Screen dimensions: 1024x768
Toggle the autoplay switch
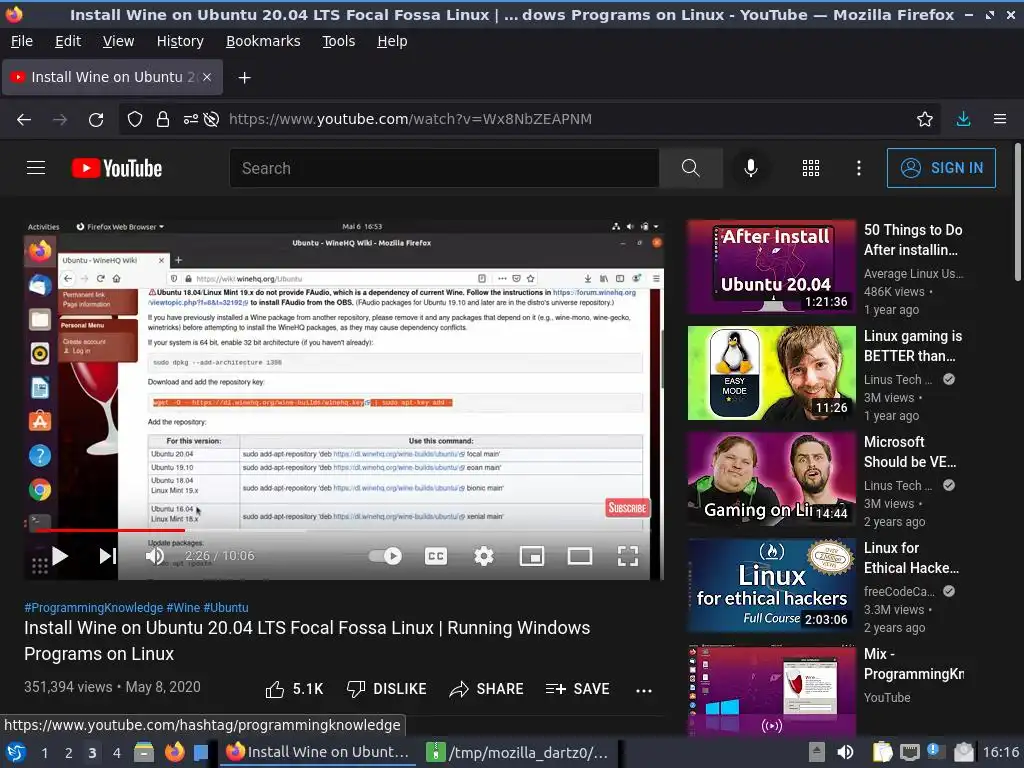pos(385,556)
